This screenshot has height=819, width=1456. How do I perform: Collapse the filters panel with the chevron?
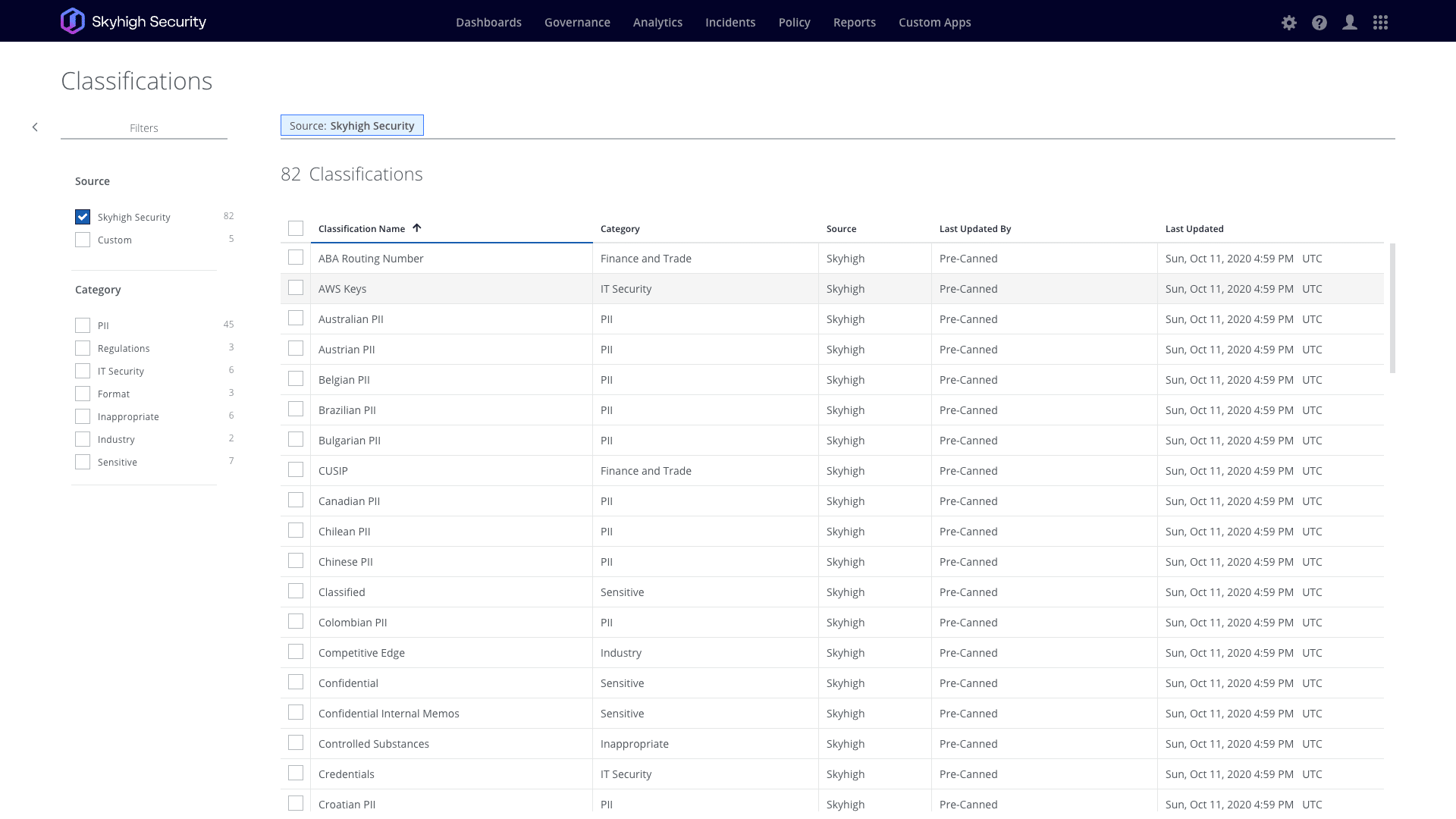(x=35, y=127)
